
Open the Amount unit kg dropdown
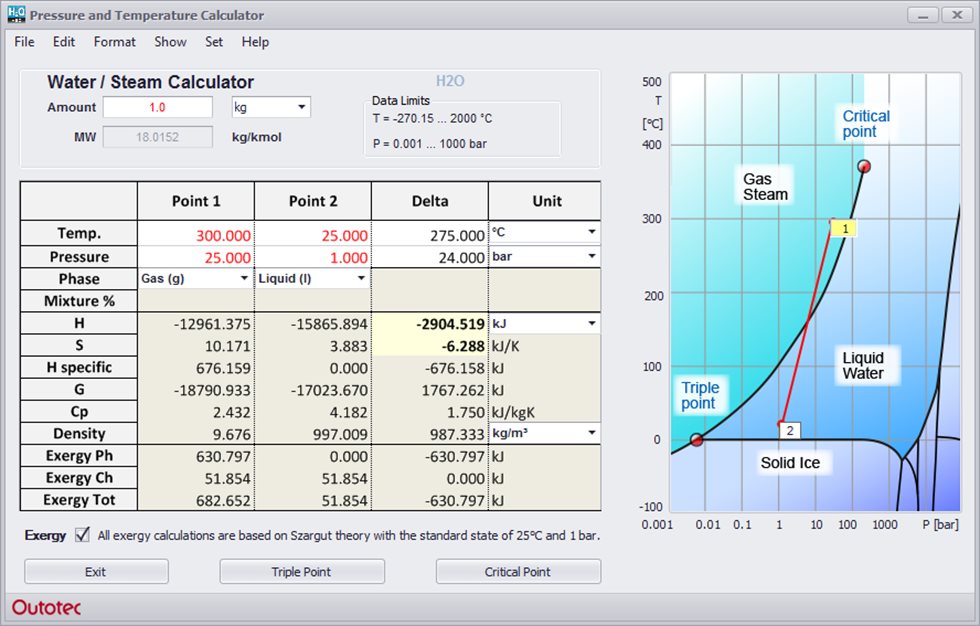(271, 107)
